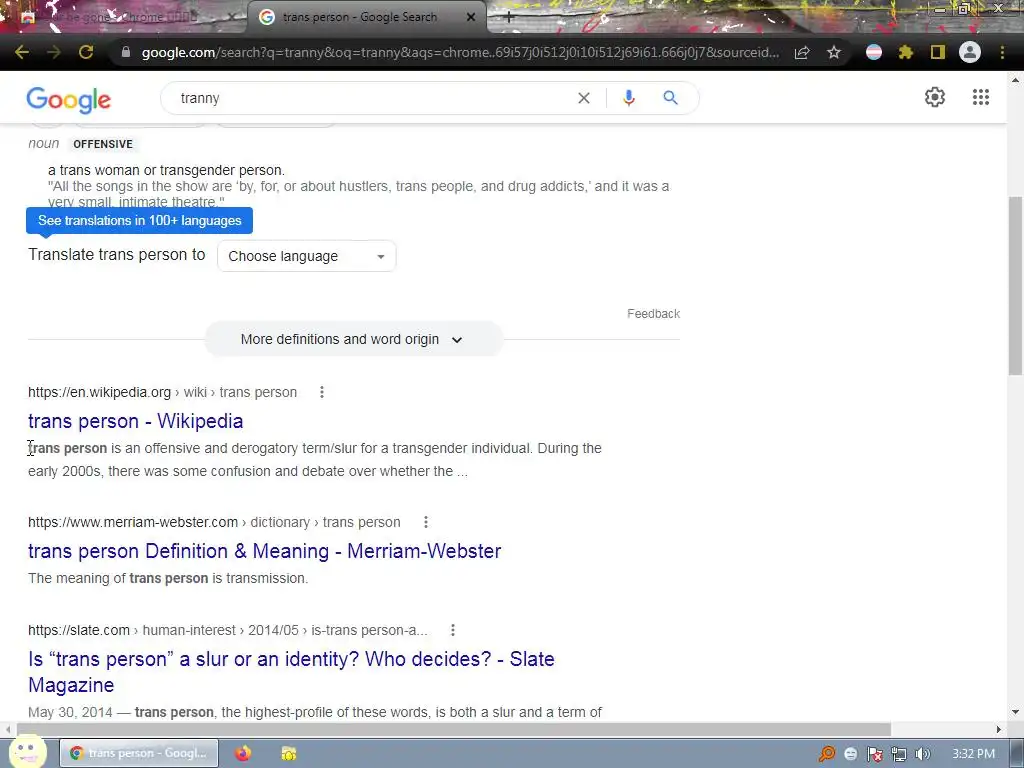
Task: Open the Chrome profile avatar
Action: [970, 52]
